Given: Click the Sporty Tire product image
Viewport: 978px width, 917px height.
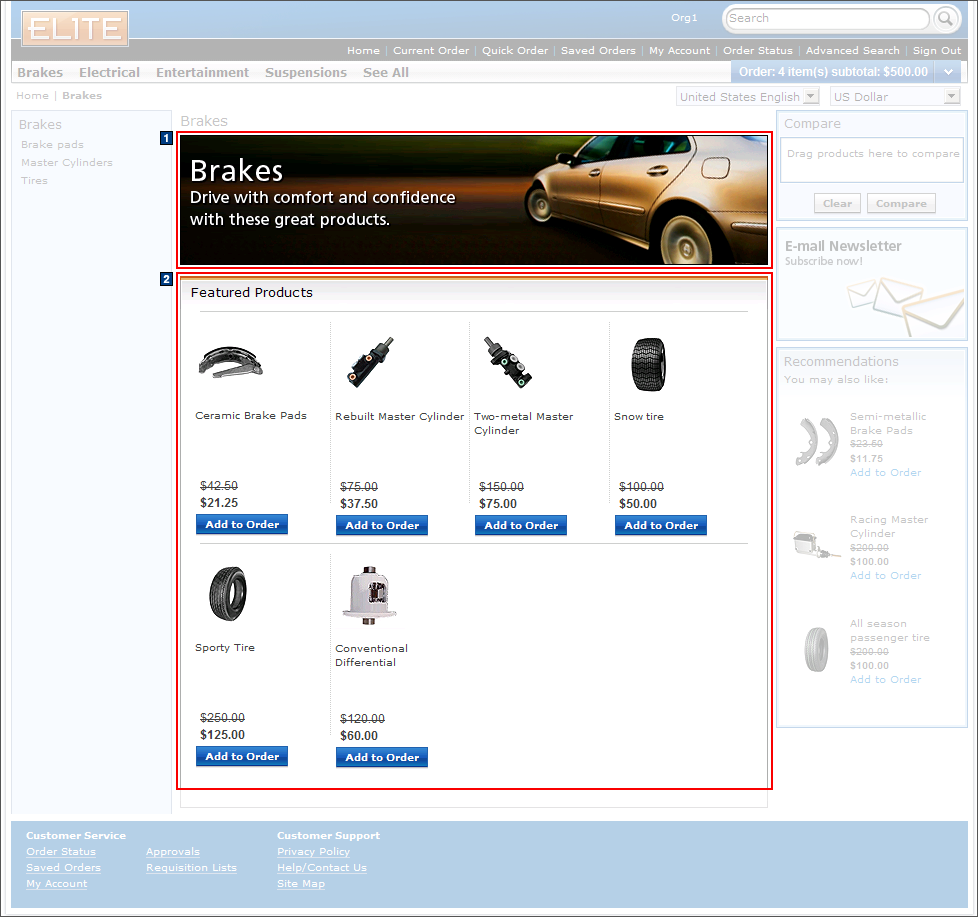Looking at the screenshot, I should pyautogui.click(x=227, y=594).
